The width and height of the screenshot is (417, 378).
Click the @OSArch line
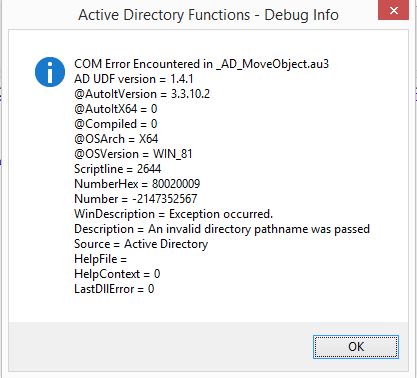click(116, 139)
